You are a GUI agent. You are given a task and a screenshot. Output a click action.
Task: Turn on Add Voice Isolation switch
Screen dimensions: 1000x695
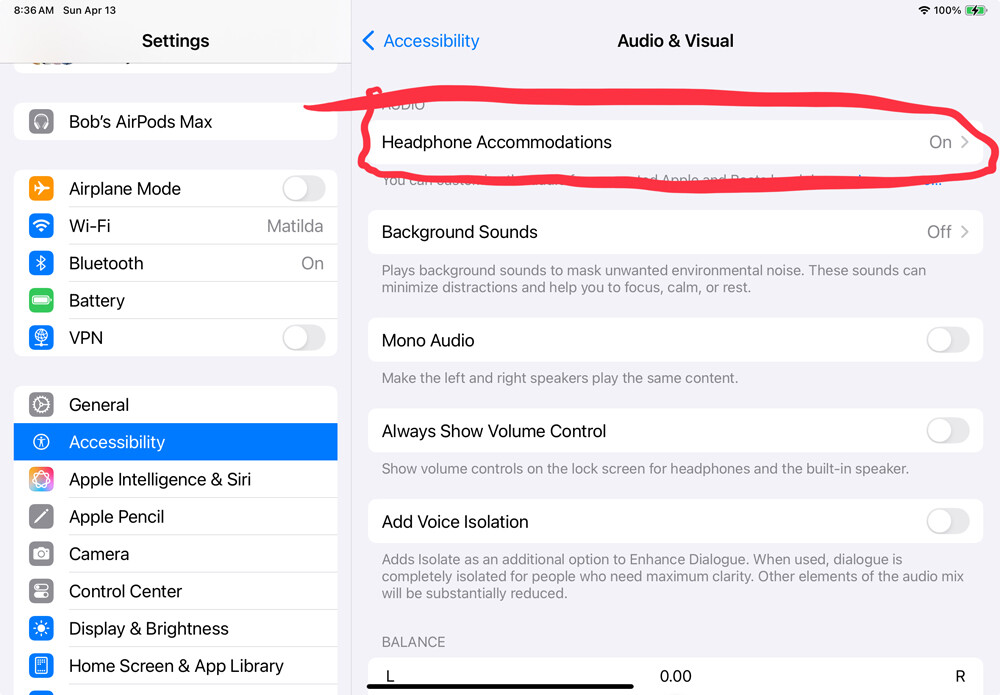click(x=948, y=522)
